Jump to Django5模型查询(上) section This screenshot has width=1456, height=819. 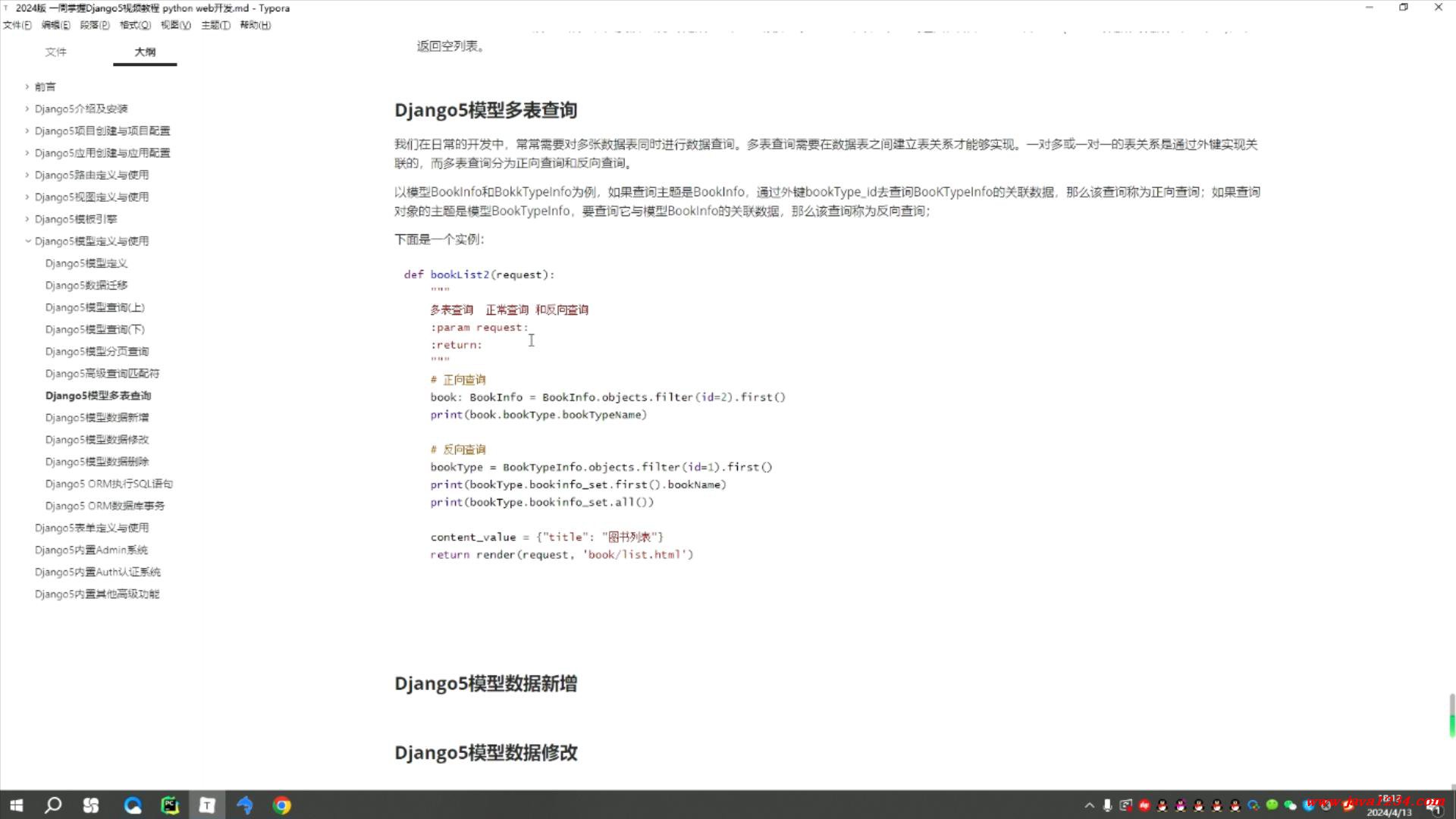[95, 307]
